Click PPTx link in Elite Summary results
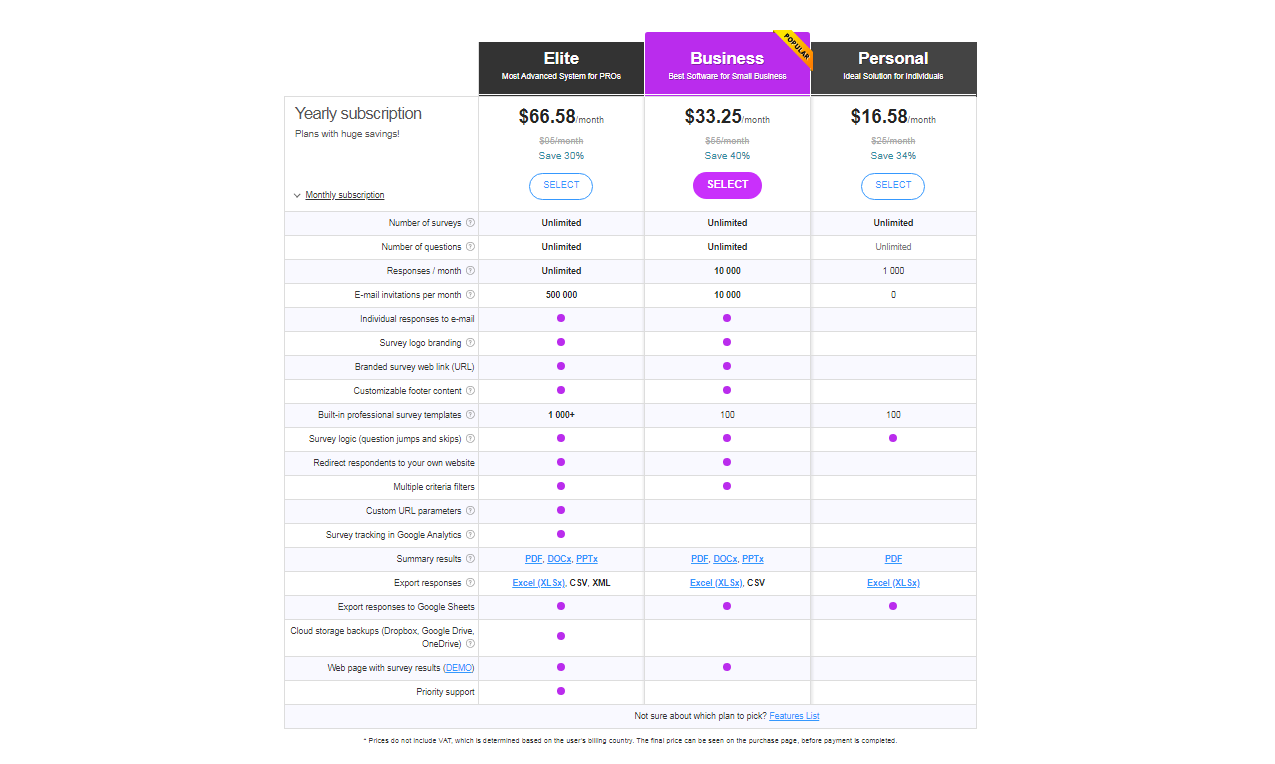 pos(587,559)
